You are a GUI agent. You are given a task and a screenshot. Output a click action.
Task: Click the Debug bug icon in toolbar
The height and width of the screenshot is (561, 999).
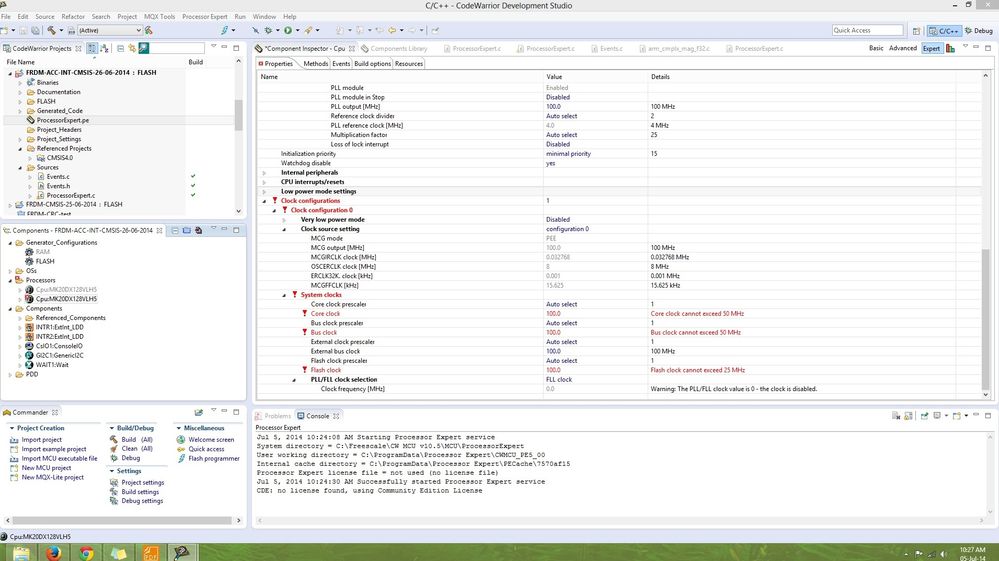coord(268,31)
